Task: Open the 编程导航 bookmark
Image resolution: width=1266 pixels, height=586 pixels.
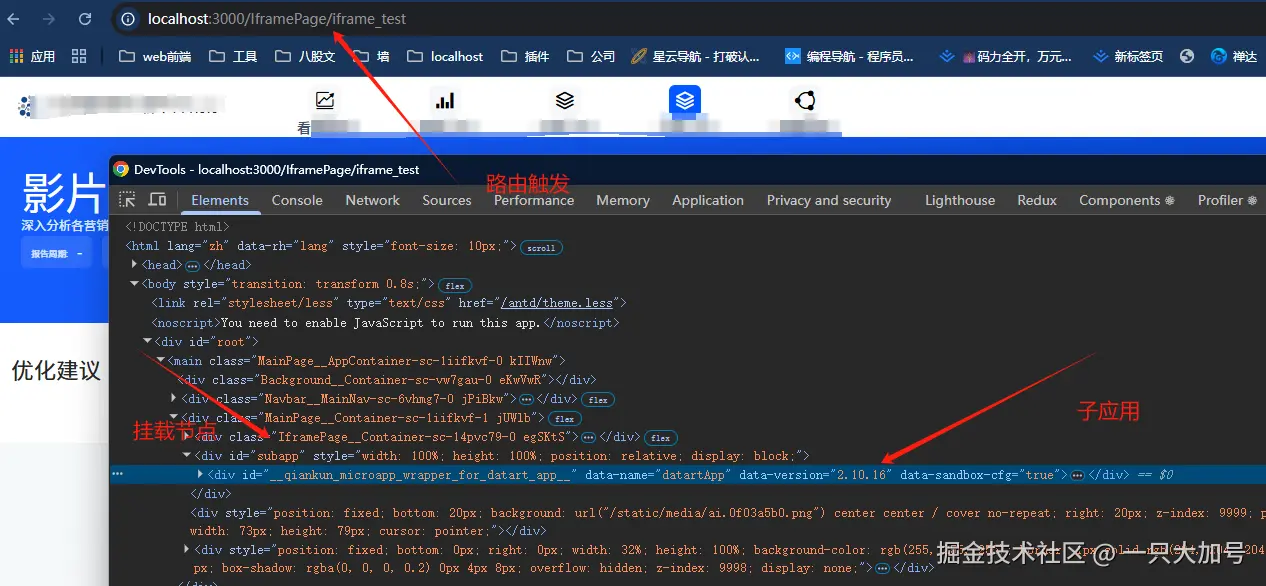Action: [849, 56]
